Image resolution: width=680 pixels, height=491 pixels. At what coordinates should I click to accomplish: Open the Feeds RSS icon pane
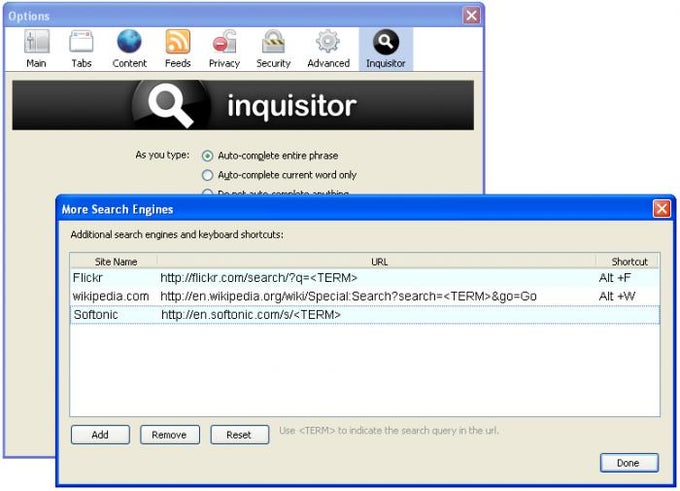point(178,49)
